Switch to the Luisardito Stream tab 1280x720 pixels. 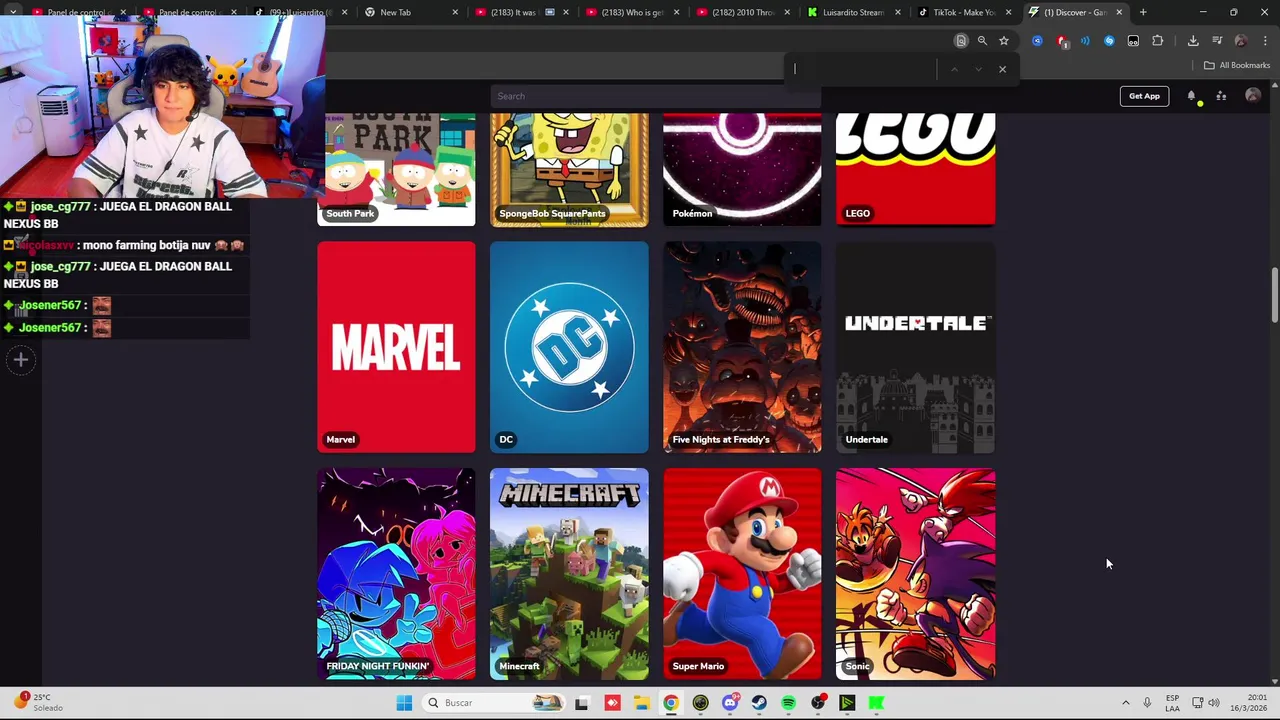(853, 12)
